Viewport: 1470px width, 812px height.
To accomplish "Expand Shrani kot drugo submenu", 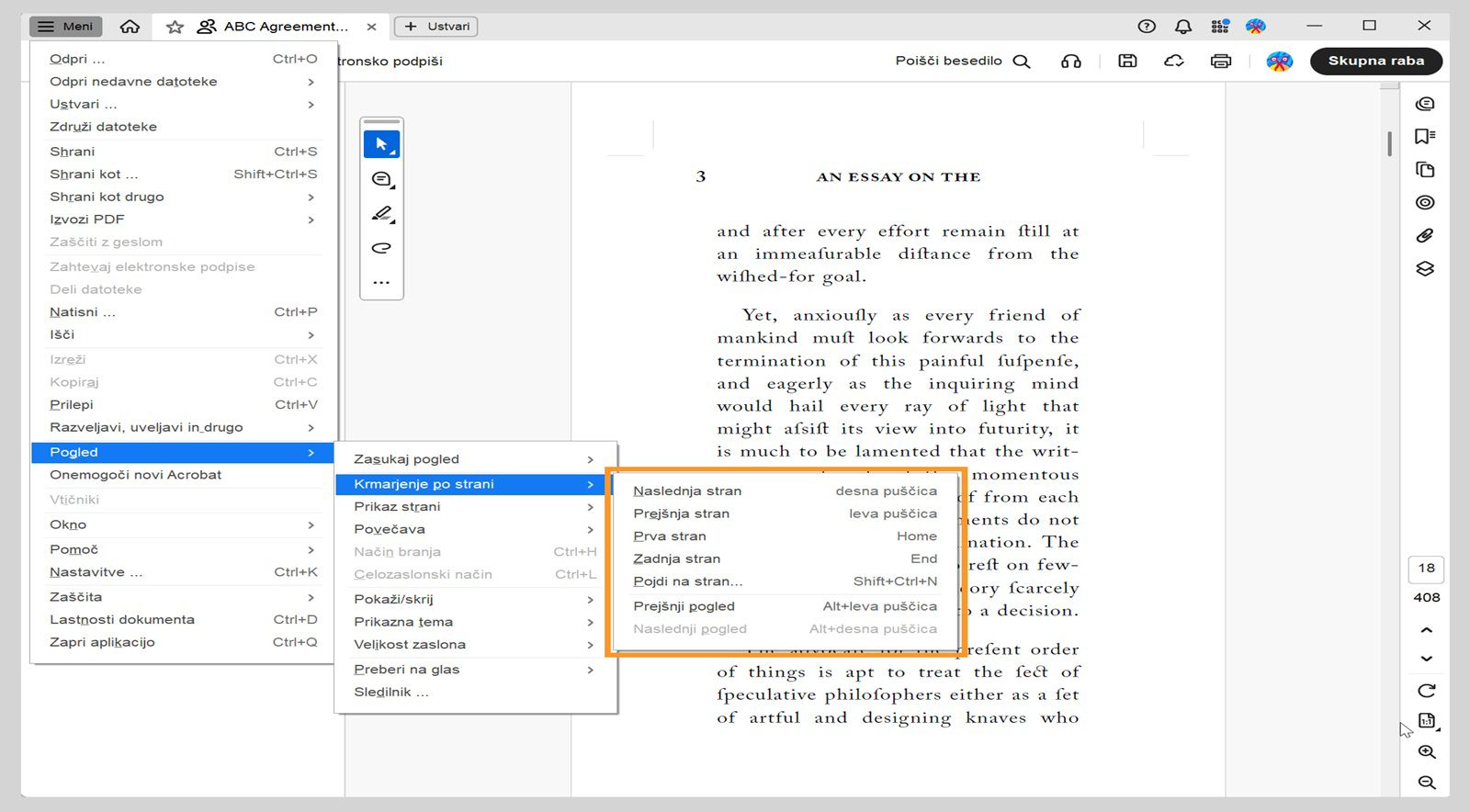I will coord(184,197).
